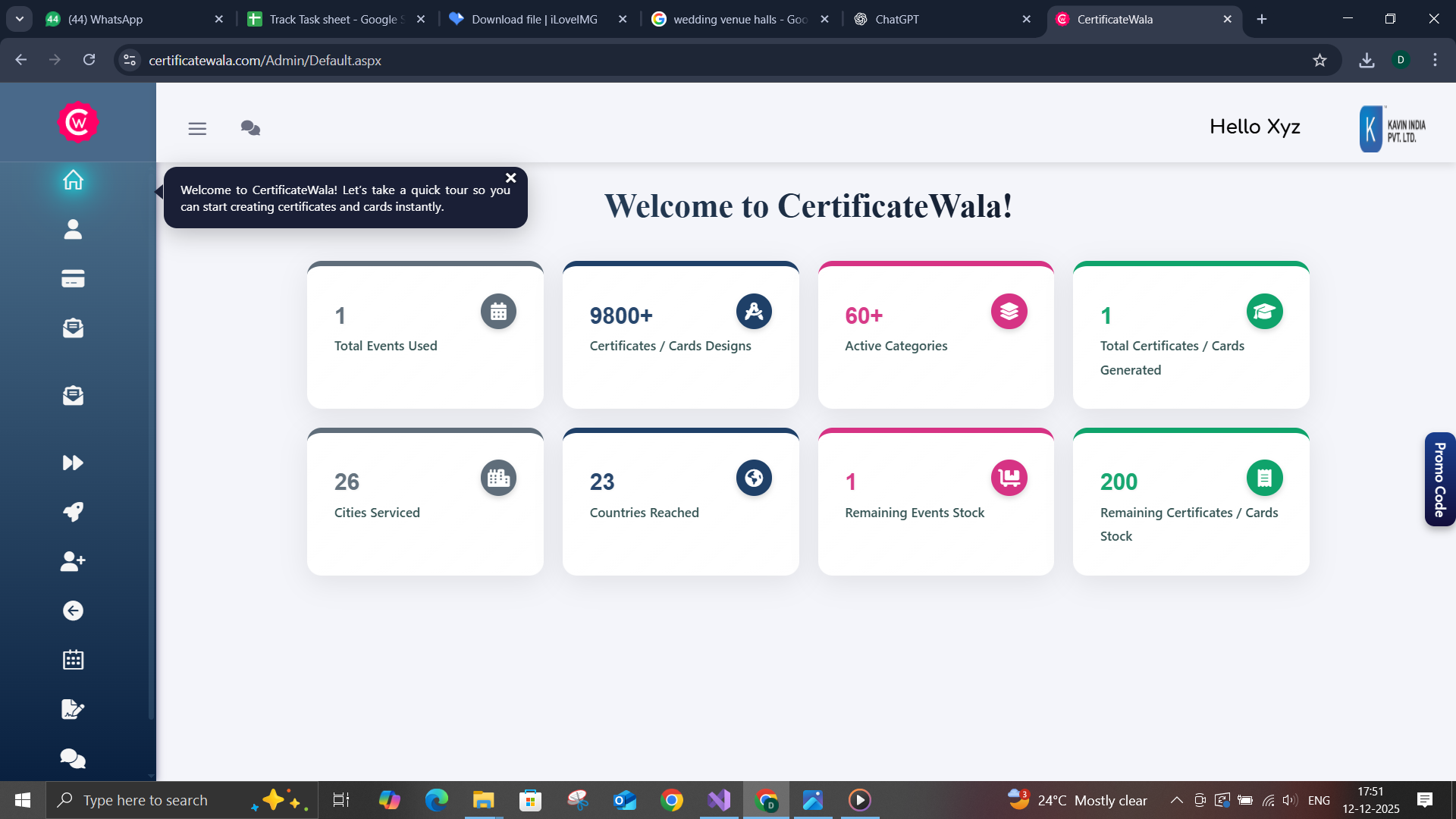The image size is (1456, 819).
Task: Show hidden system tray icons chevron
Action: (1176, 800)
